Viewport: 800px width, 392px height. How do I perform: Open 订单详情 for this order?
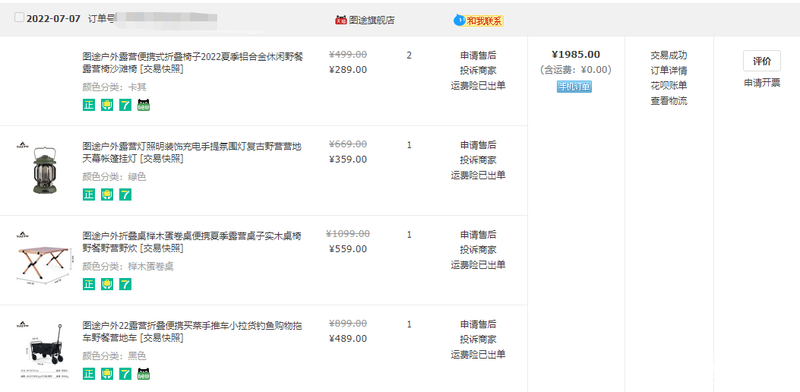(x=668, y=70)
